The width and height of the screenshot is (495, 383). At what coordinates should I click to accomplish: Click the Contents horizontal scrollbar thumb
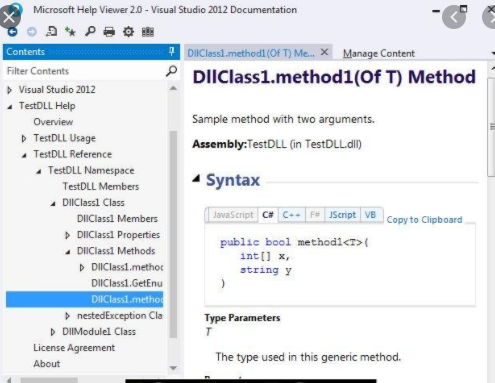(x=49, y=380)
